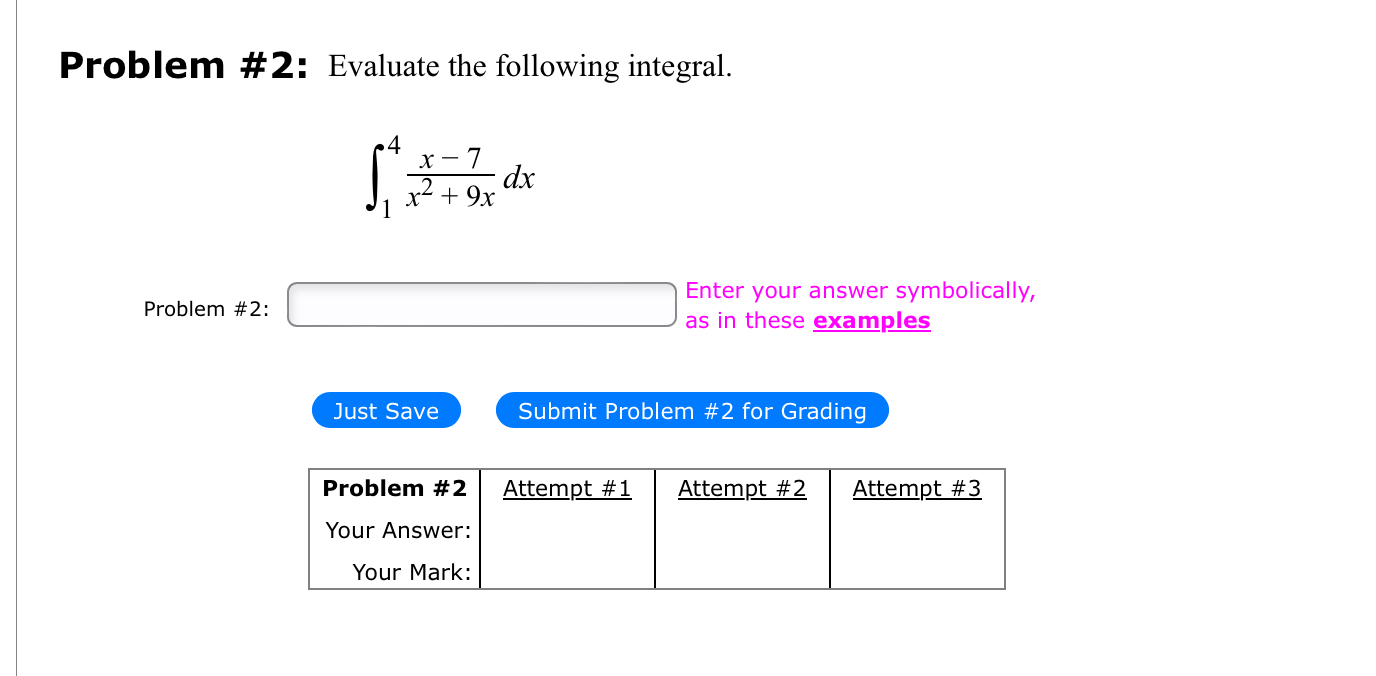Open the examples link

click(x=870, y=320)
